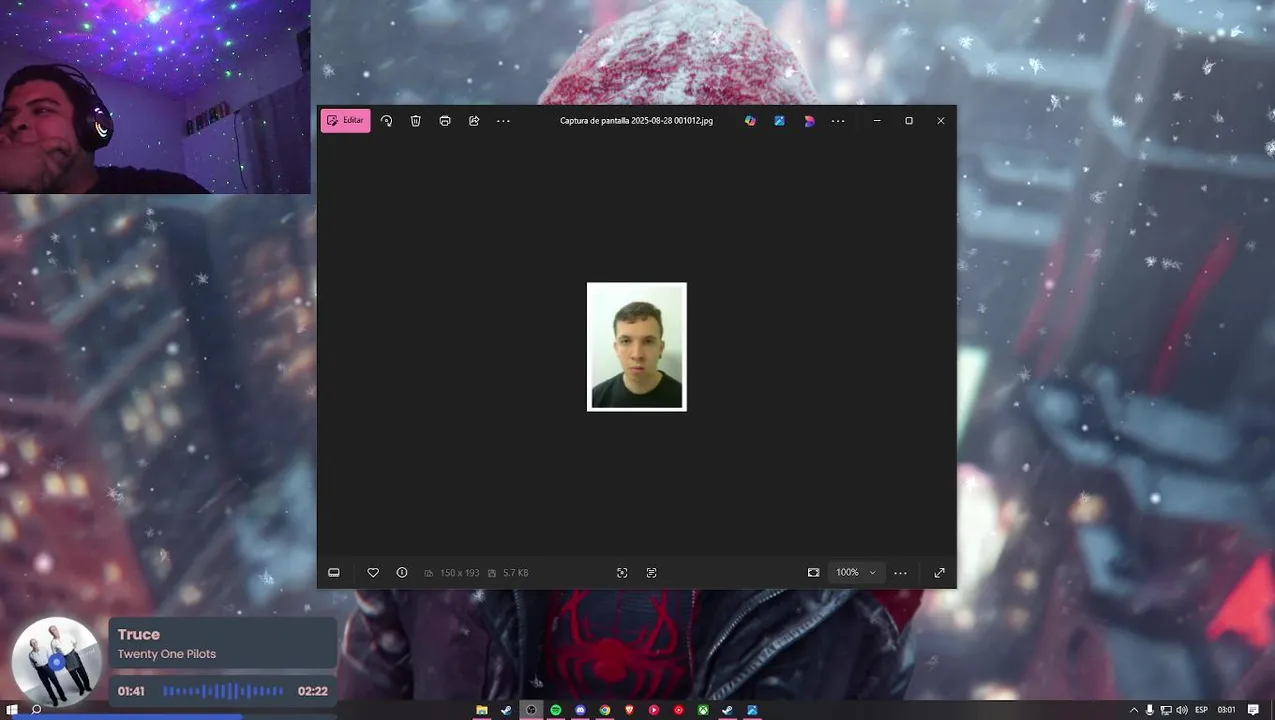This screenshot has height=720, width=1275.
Task: Open the Editar image editor
Action: click(x=346, y=120)
